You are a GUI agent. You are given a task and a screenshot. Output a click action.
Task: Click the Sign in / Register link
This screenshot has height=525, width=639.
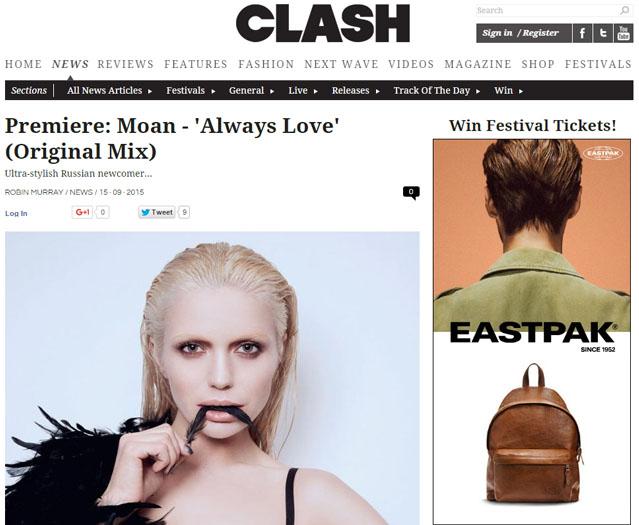coord(520,33)
